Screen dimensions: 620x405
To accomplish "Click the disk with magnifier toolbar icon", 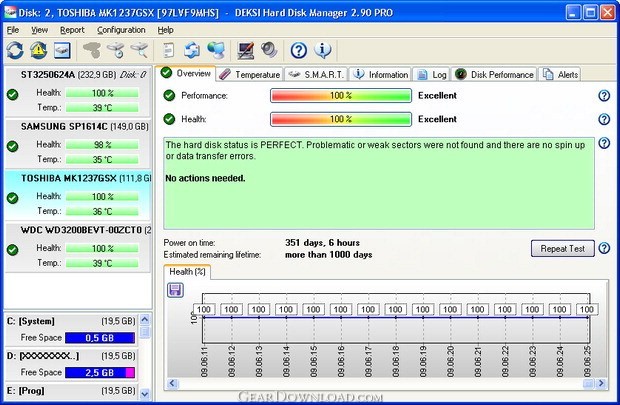I will 140,50.
